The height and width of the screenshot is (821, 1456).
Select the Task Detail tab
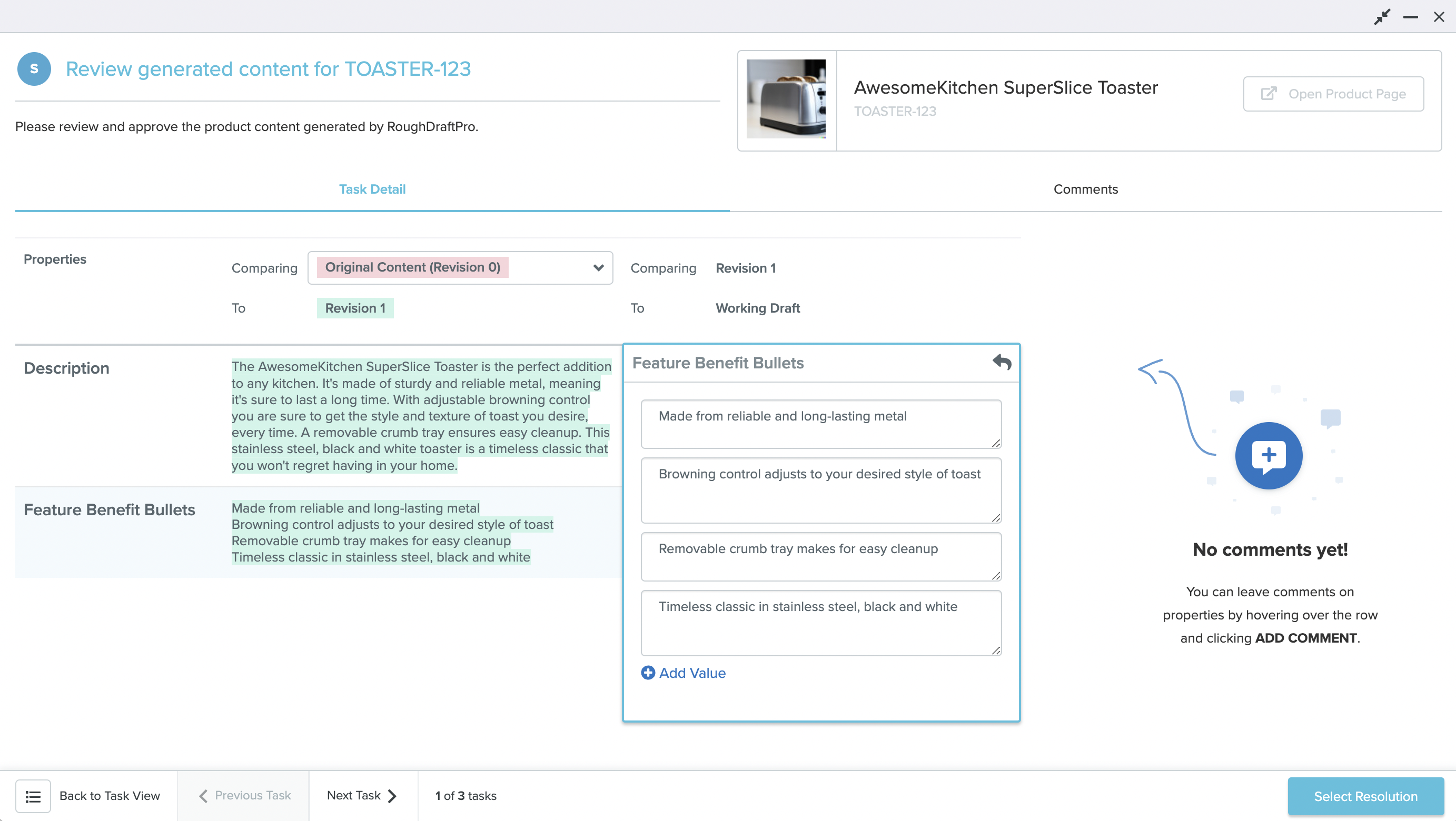(x=372, y=189)
